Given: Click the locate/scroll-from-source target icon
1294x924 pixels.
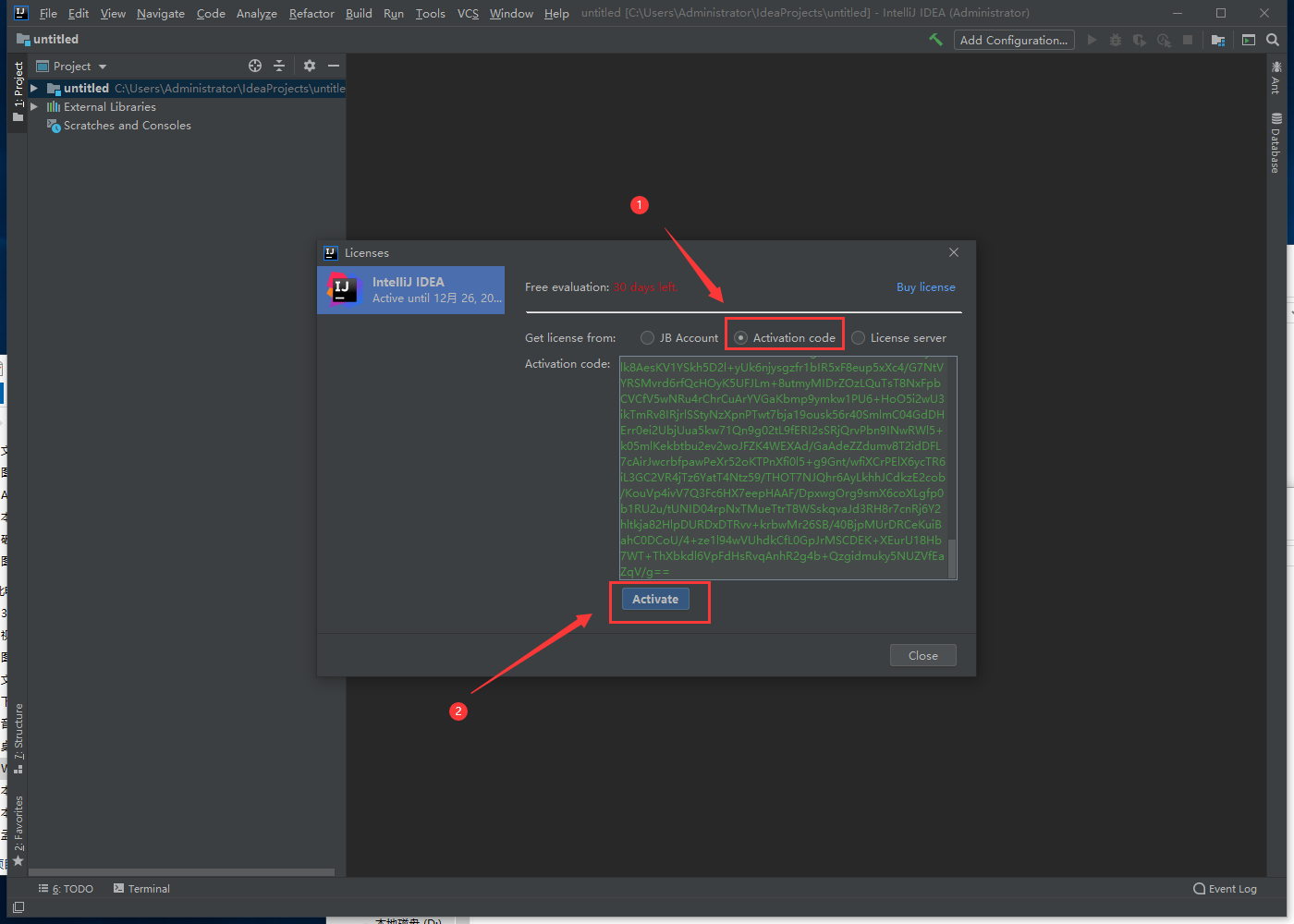Looking at the screenshot, I should point(255,66).
